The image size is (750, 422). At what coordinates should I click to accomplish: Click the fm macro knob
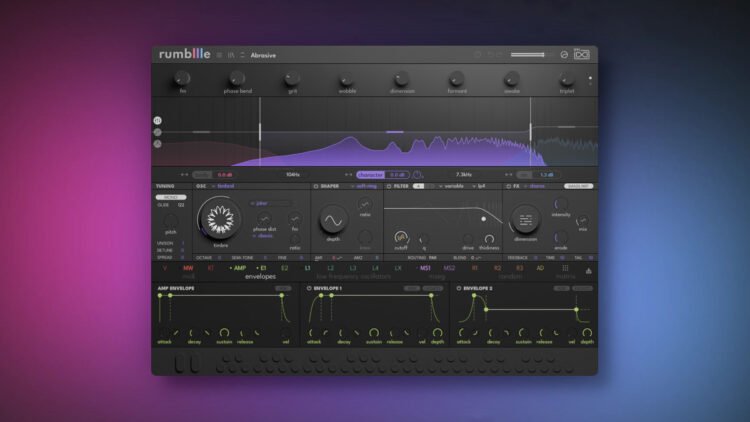click(182, 78)
